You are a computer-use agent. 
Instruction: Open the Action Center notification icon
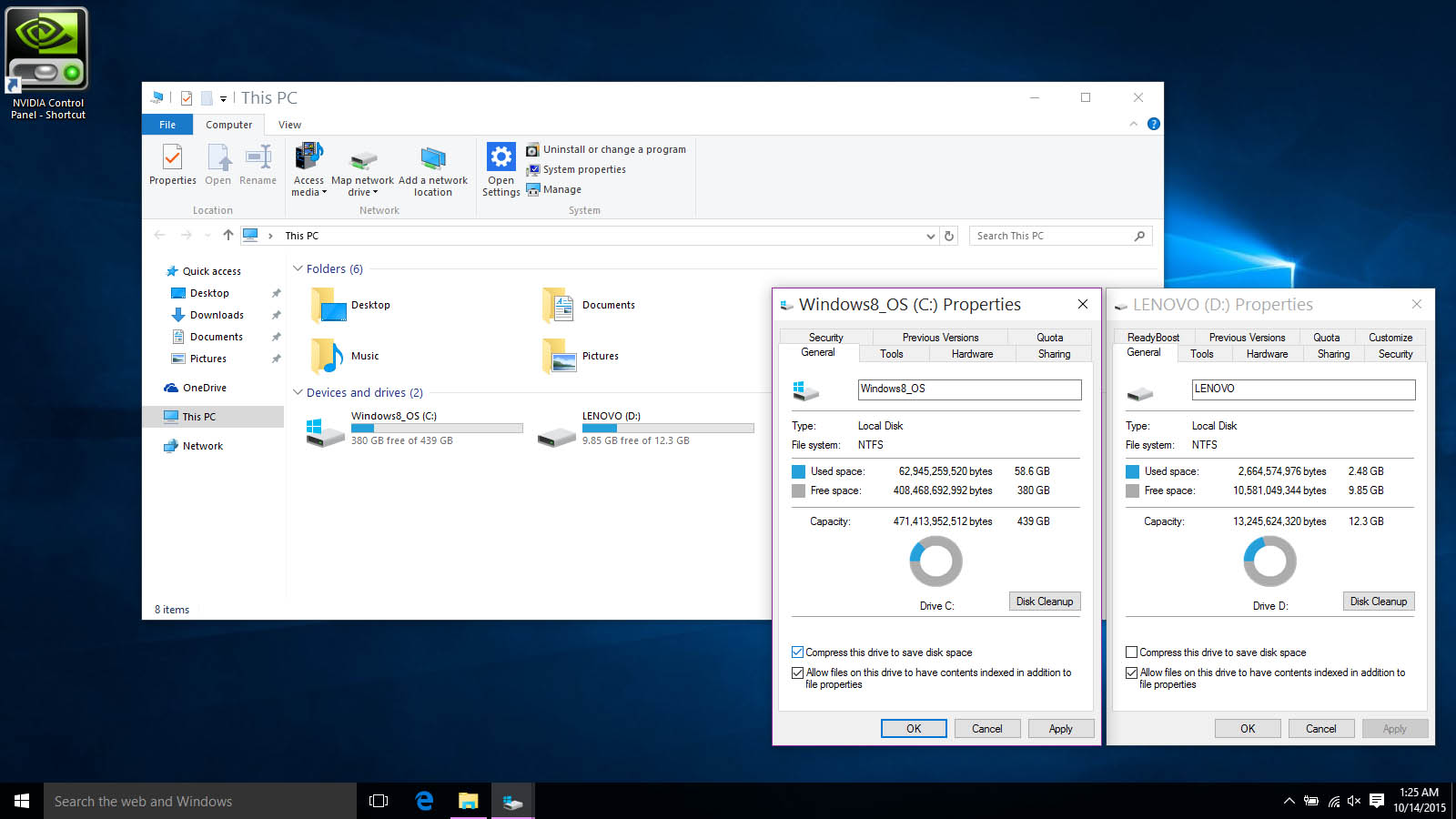pyautogui.click(x=1377, y=801)
